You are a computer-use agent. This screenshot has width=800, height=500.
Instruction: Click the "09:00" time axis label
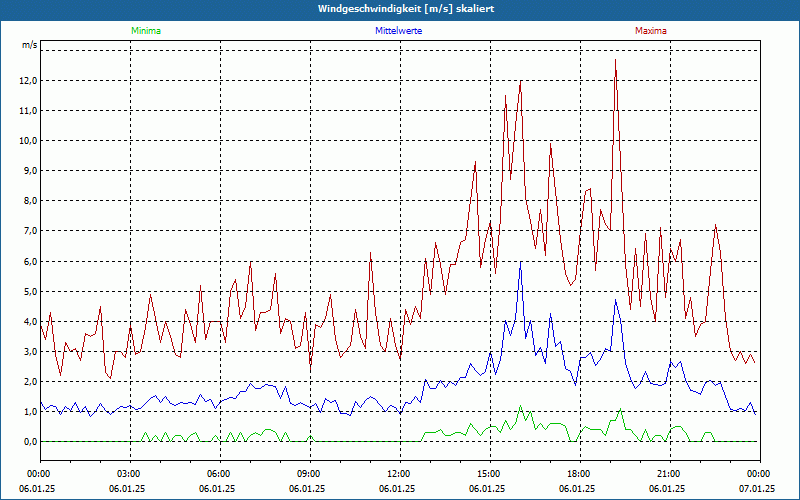[309, 474]
